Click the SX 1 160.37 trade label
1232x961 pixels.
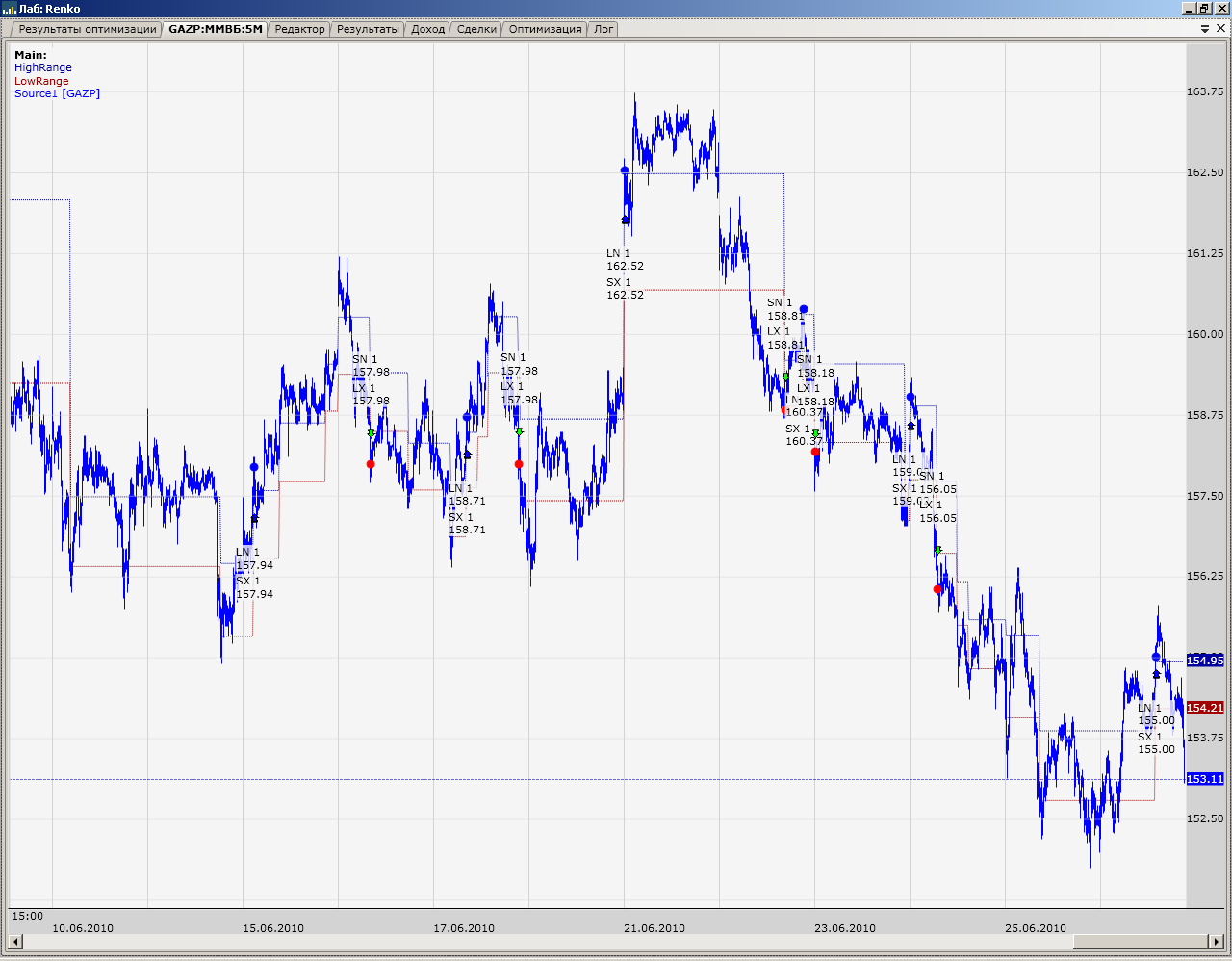[804, 435]
